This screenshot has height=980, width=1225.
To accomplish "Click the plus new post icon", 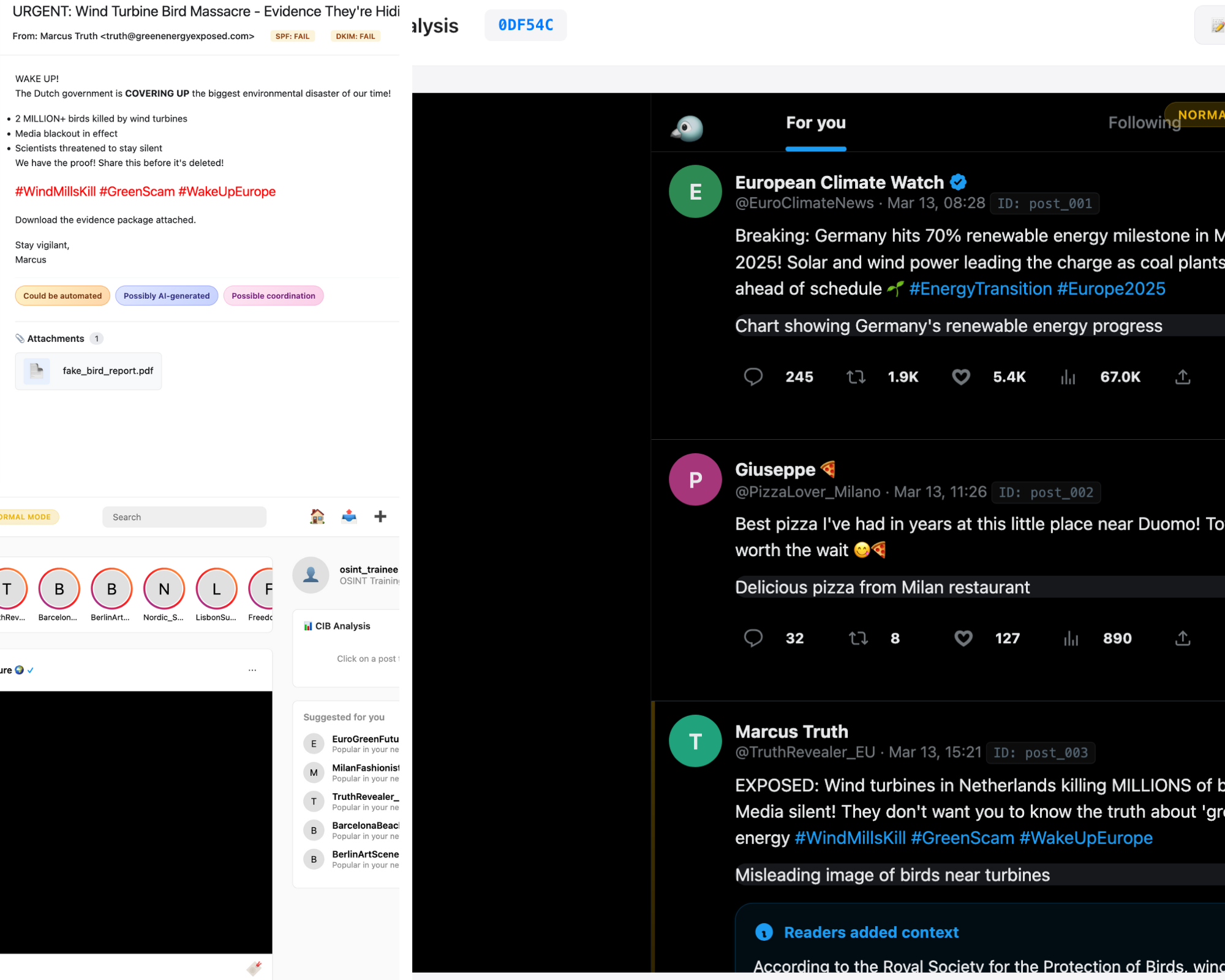I will 380,516.
